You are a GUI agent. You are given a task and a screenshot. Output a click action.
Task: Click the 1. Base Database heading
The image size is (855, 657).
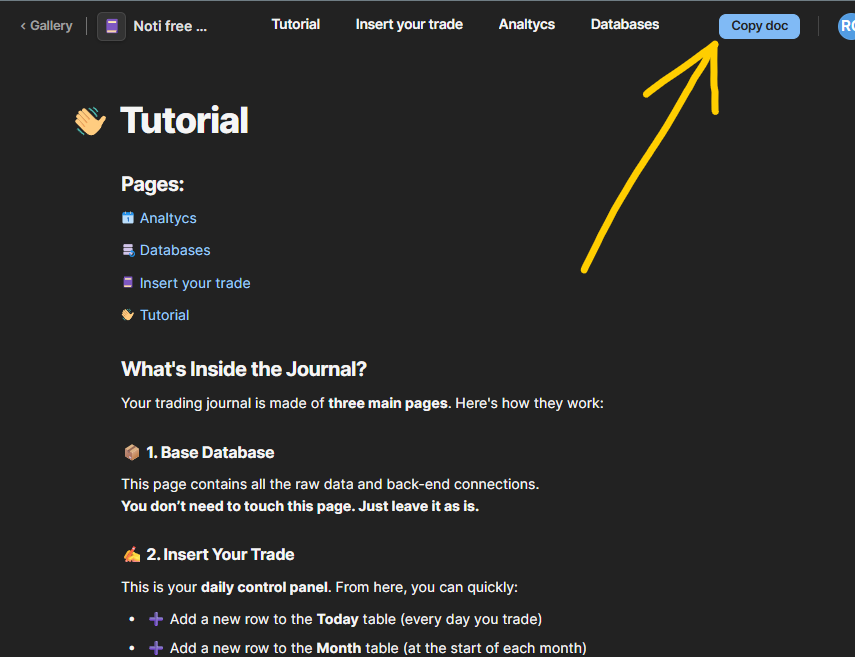(x=210, y=453)
